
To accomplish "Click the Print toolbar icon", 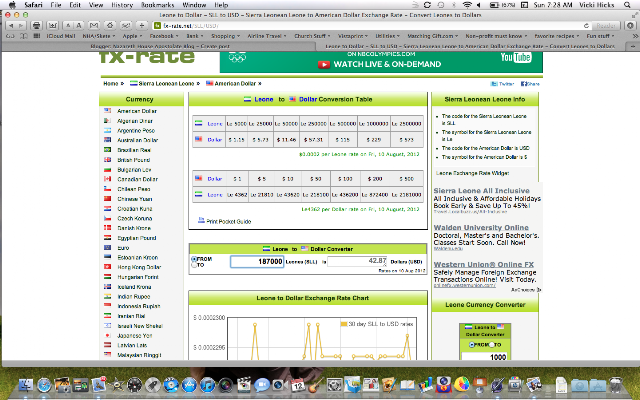I will pos(36,25).
